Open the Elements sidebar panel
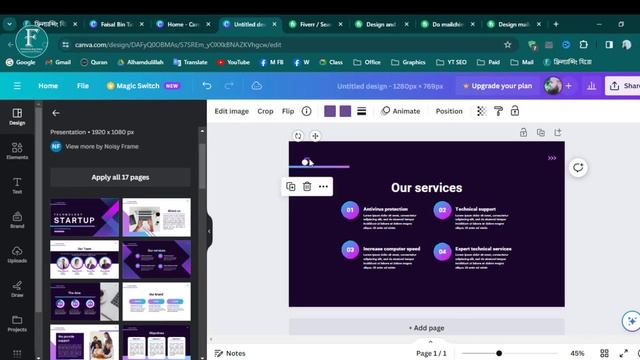This screenshot has width=640, height=360. click(17, 151)
